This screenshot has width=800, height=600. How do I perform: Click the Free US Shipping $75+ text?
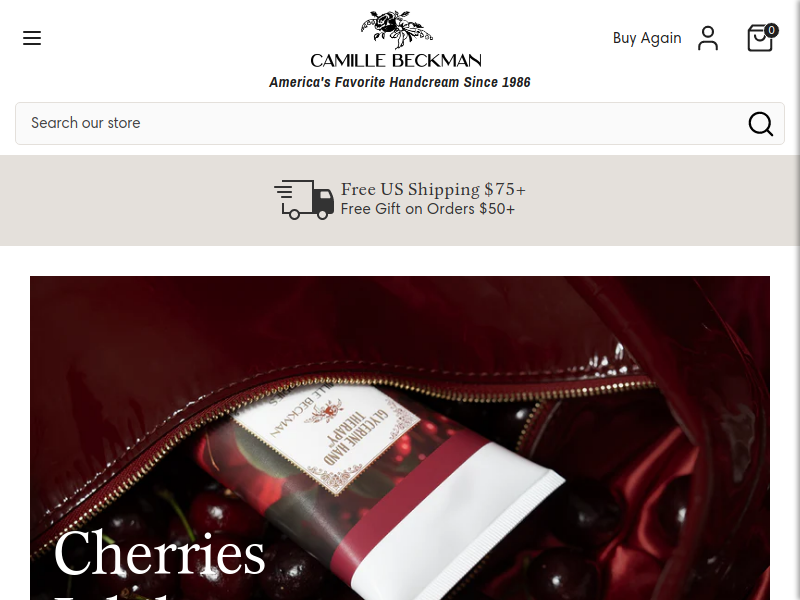(433, 189)
